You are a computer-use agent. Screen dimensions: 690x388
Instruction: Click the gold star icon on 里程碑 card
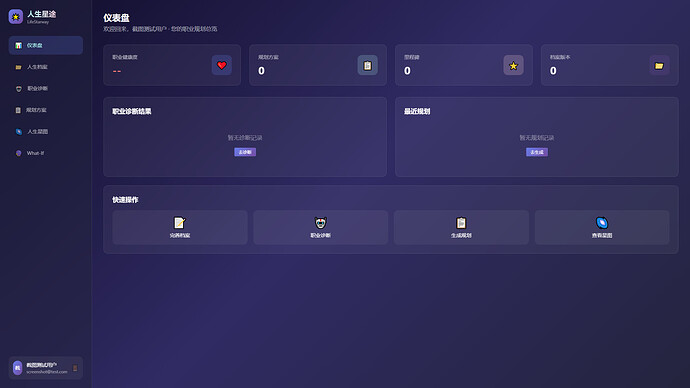(513, 65)
